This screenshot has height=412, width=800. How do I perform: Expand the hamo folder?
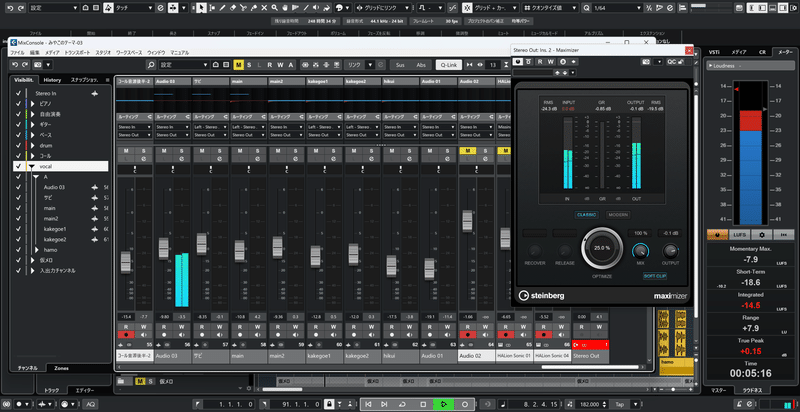pos(37,250)
